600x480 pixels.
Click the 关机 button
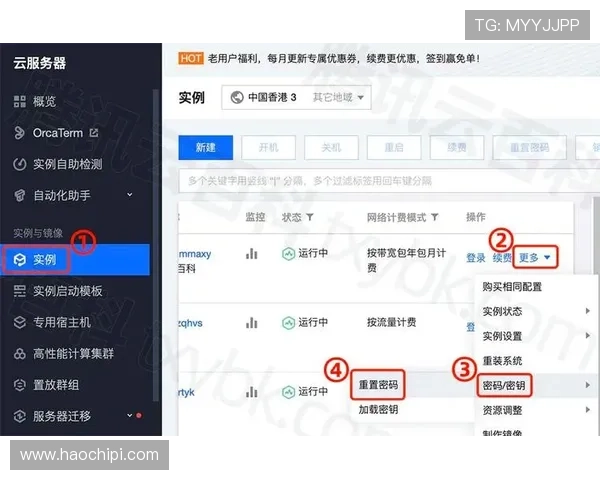331,147
